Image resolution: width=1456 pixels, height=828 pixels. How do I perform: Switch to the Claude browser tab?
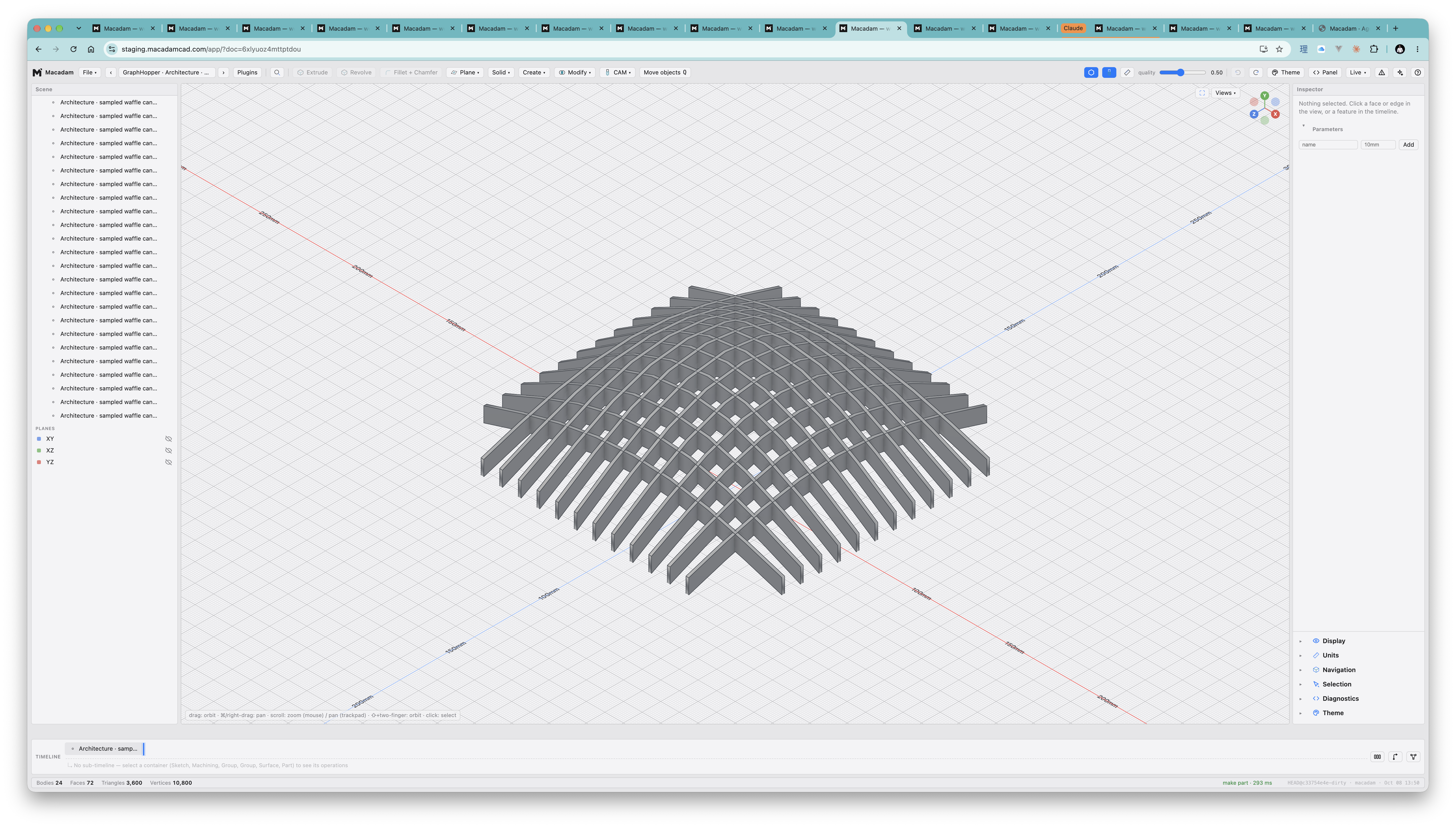pyautogui.click(x=1073, y=28)
